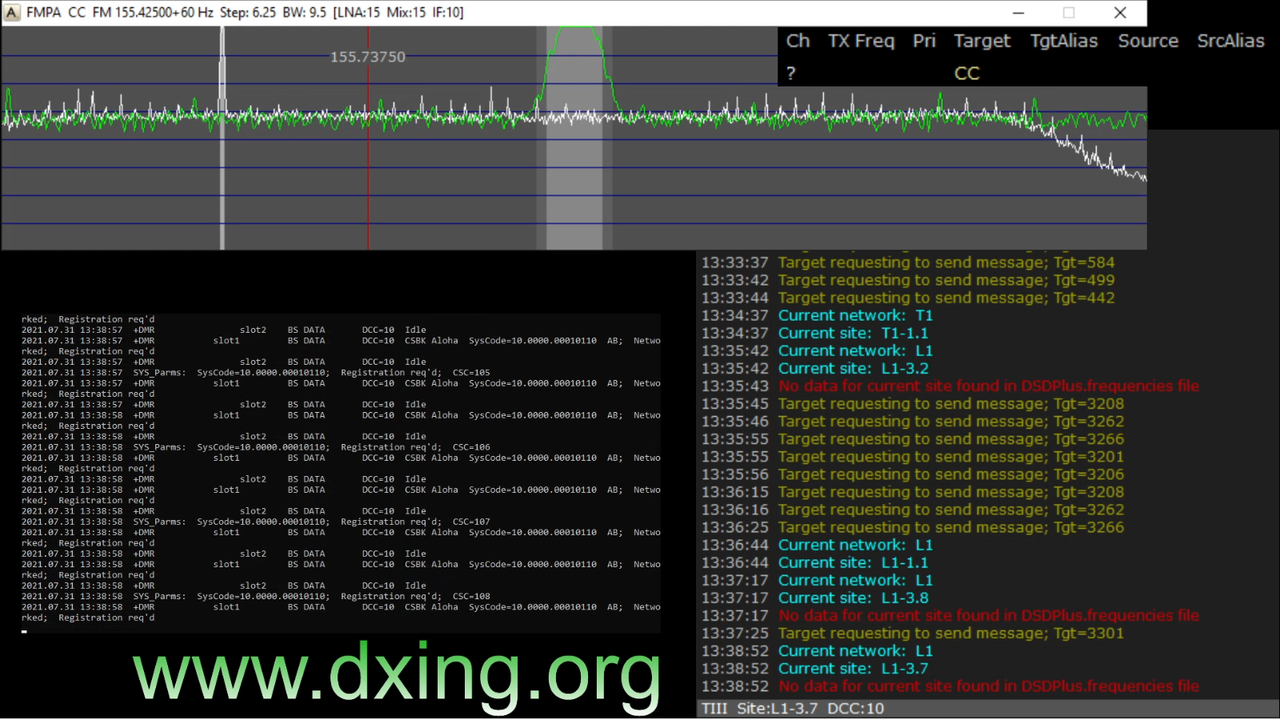Viewport: 1280px width, 720px height.
Task: Click the console SYS_Parms line with CSC=107
Action: pyautogui.click(x=256, y=522)
